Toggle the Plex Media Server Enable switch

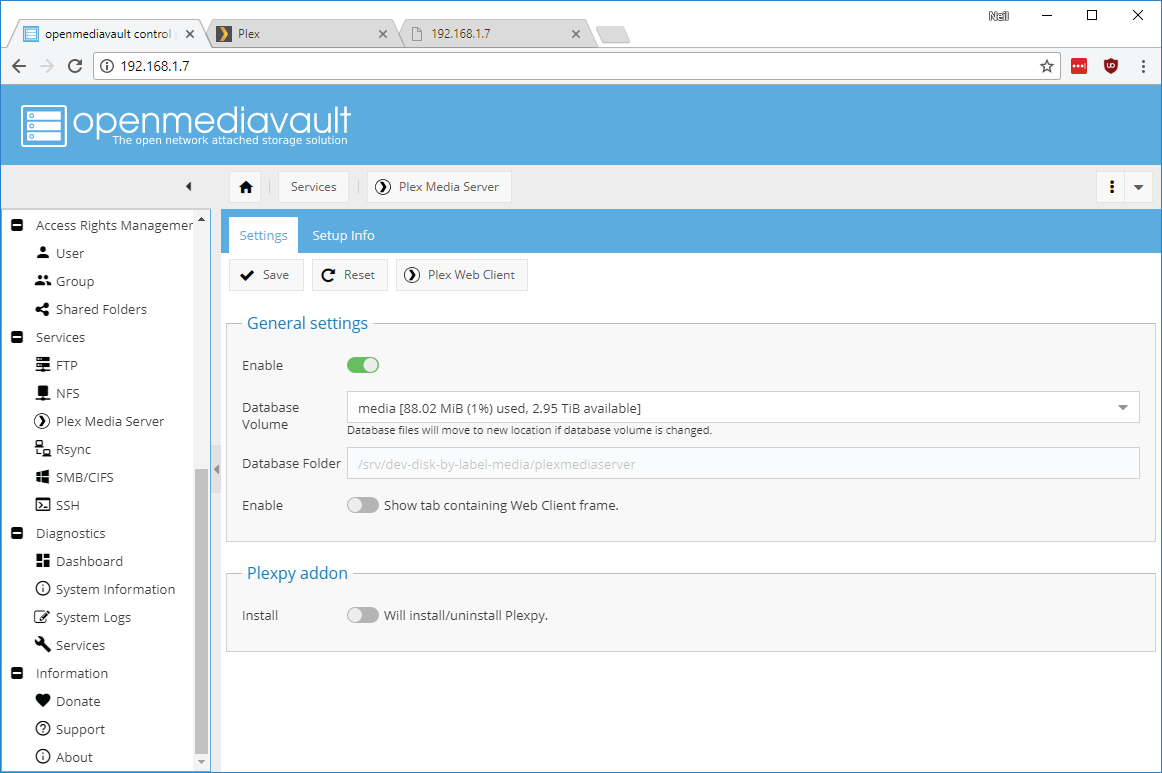[x=363, y=365]
